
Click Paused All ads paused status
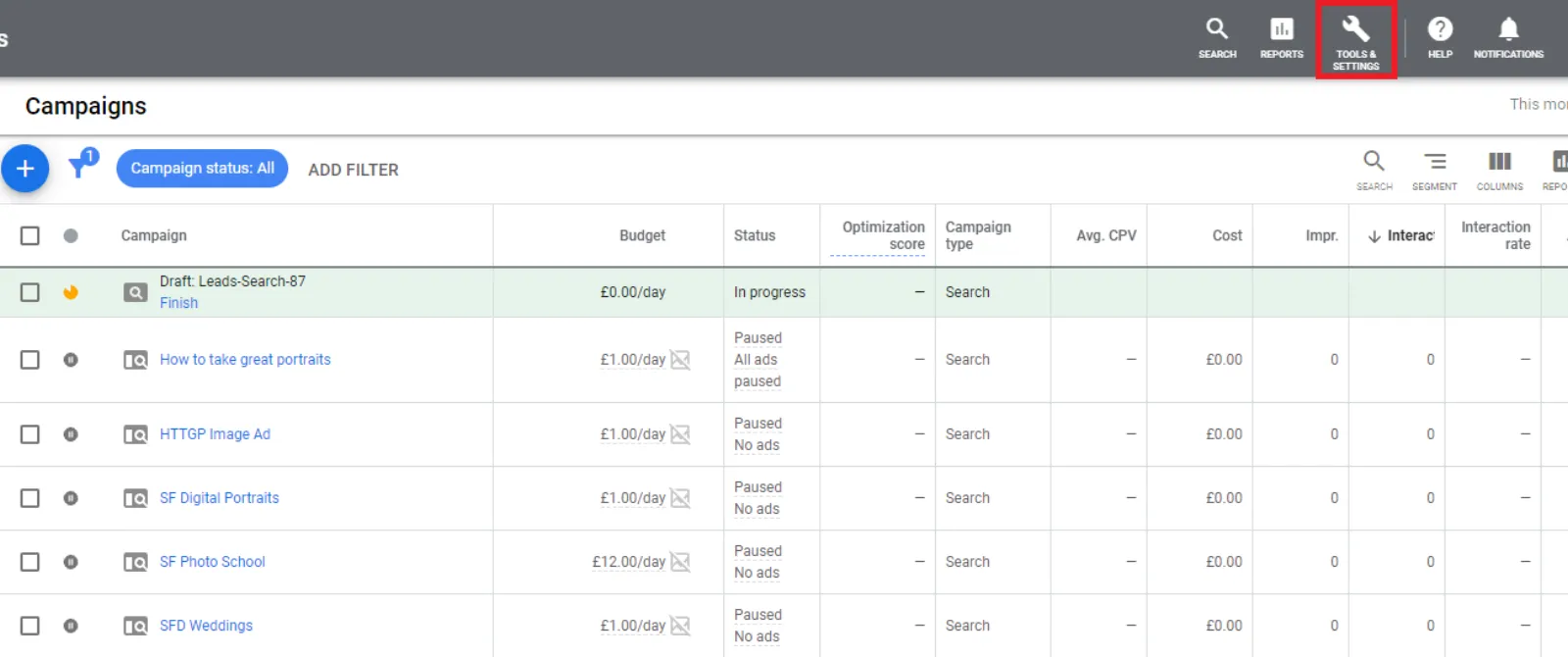click(x=758, y=360)
